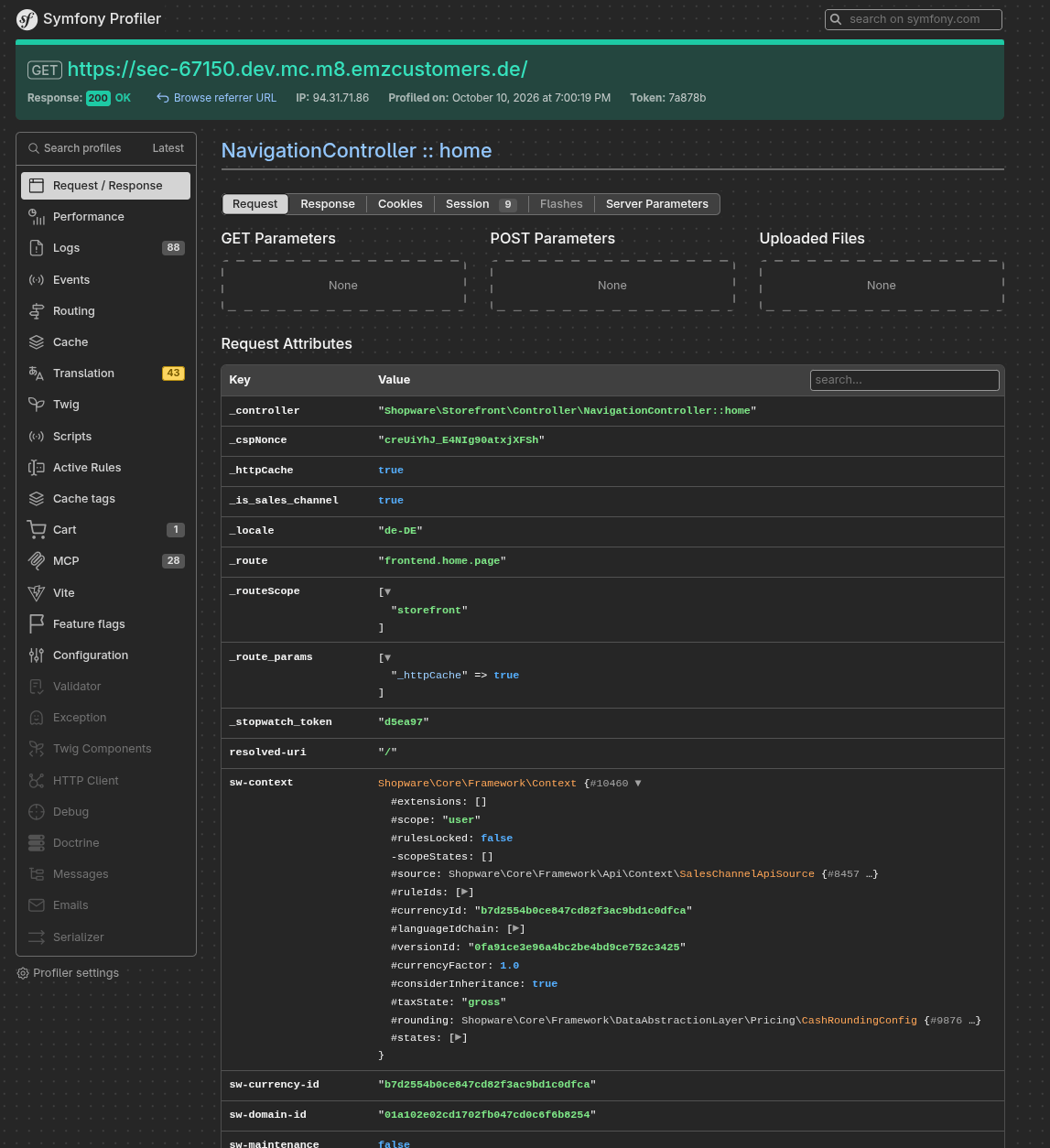This screenshot has width=1050, height=1148.
Task: Collapse the sw-context Context object toggle
Action: [638, 784]
